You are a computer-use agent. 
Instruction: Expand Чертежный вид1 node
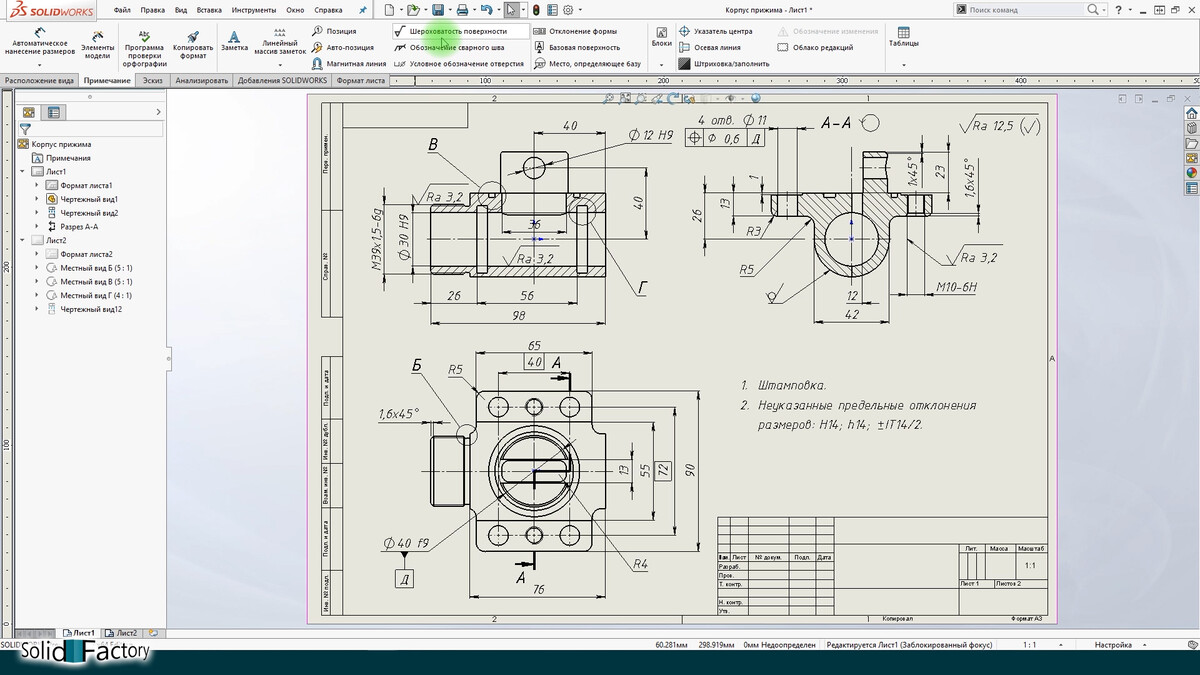pos(38,199)
